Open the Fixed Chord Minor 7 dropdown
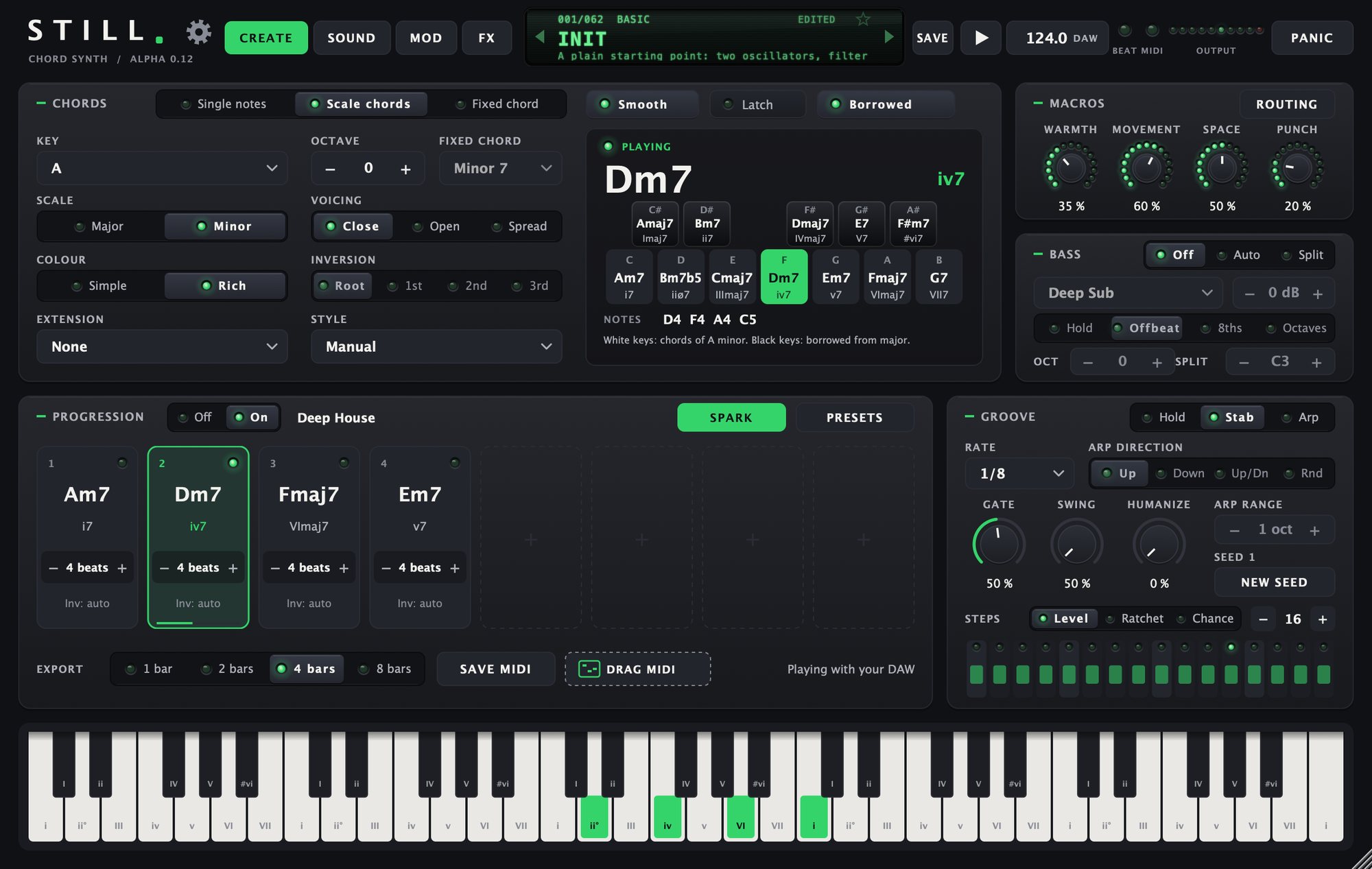The image size is (1372, 869). (501, 168)
